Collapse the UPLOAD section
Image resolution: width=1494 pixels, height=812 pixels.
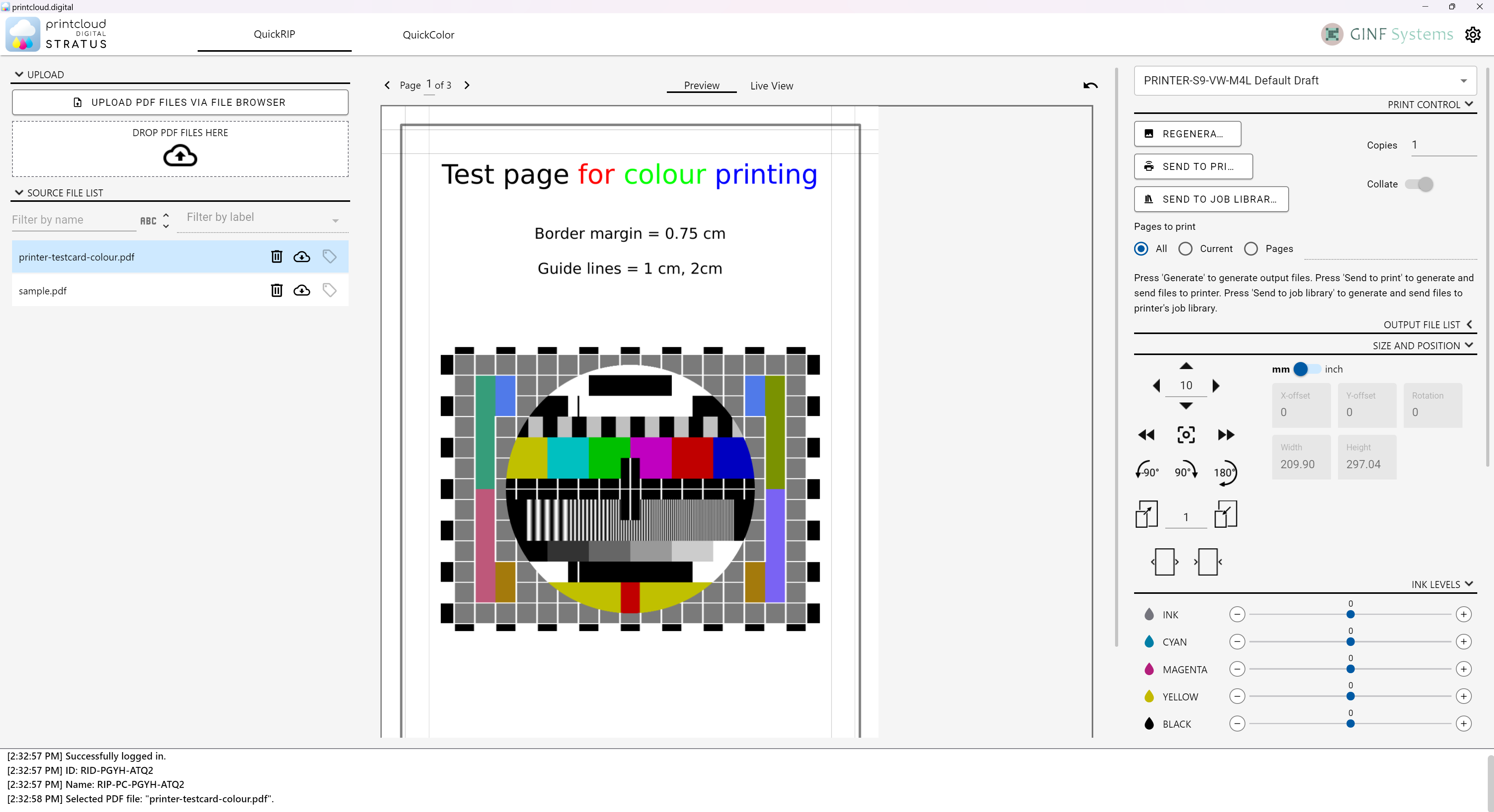click(19, 74)
